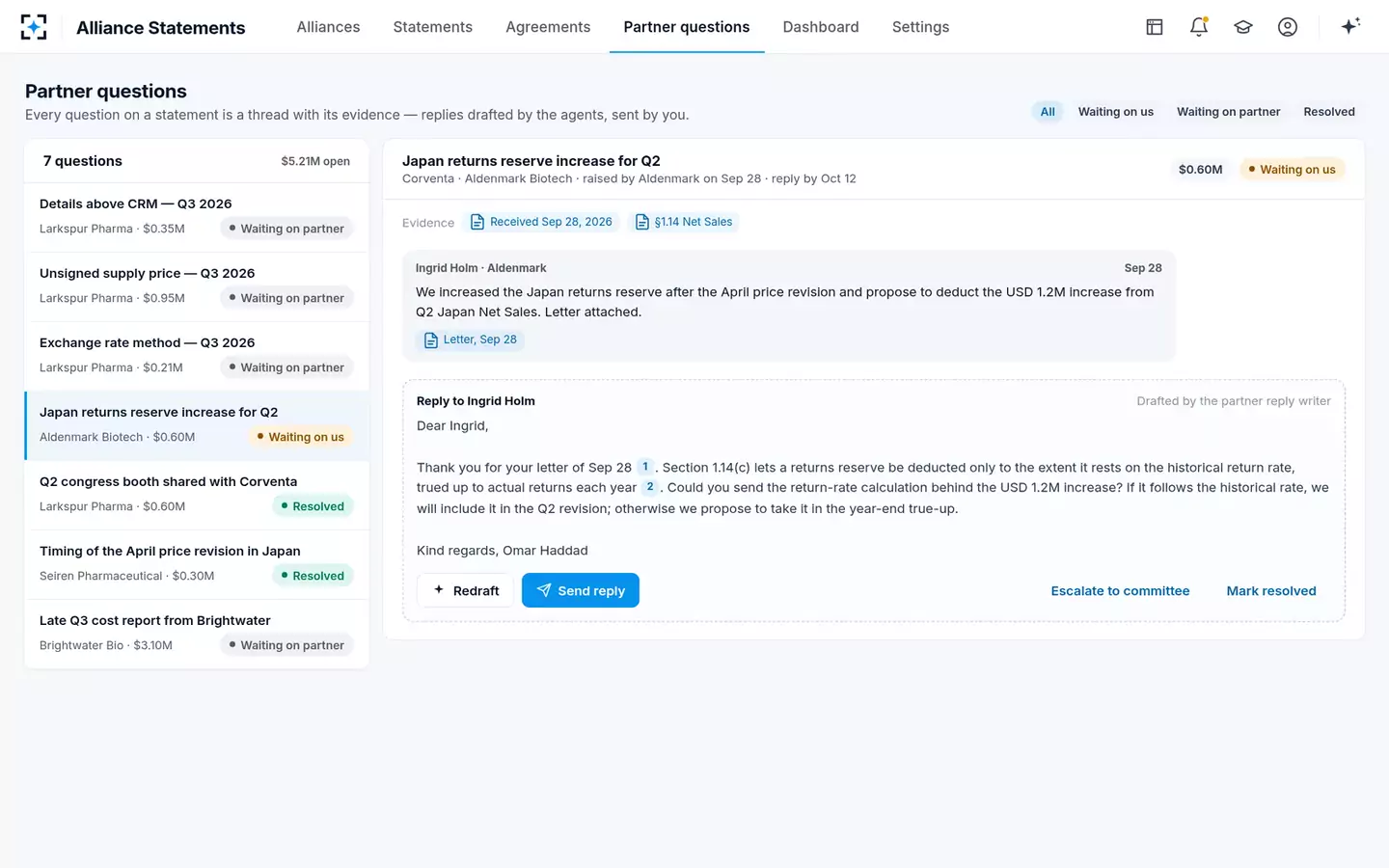Escalate the question to committee

point(1121,591)
